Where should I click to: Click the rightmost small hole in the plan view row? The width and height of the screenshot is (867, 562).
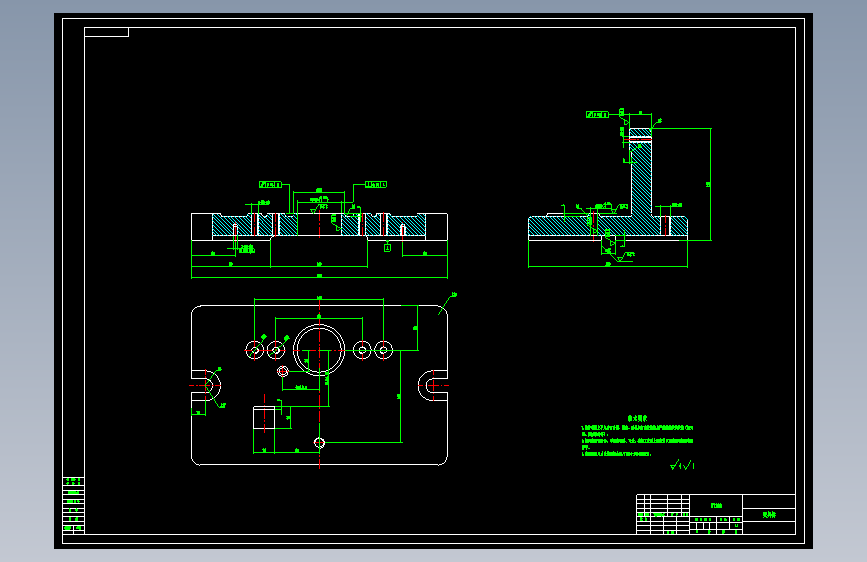pyautogui.click(x=384, y=350)
